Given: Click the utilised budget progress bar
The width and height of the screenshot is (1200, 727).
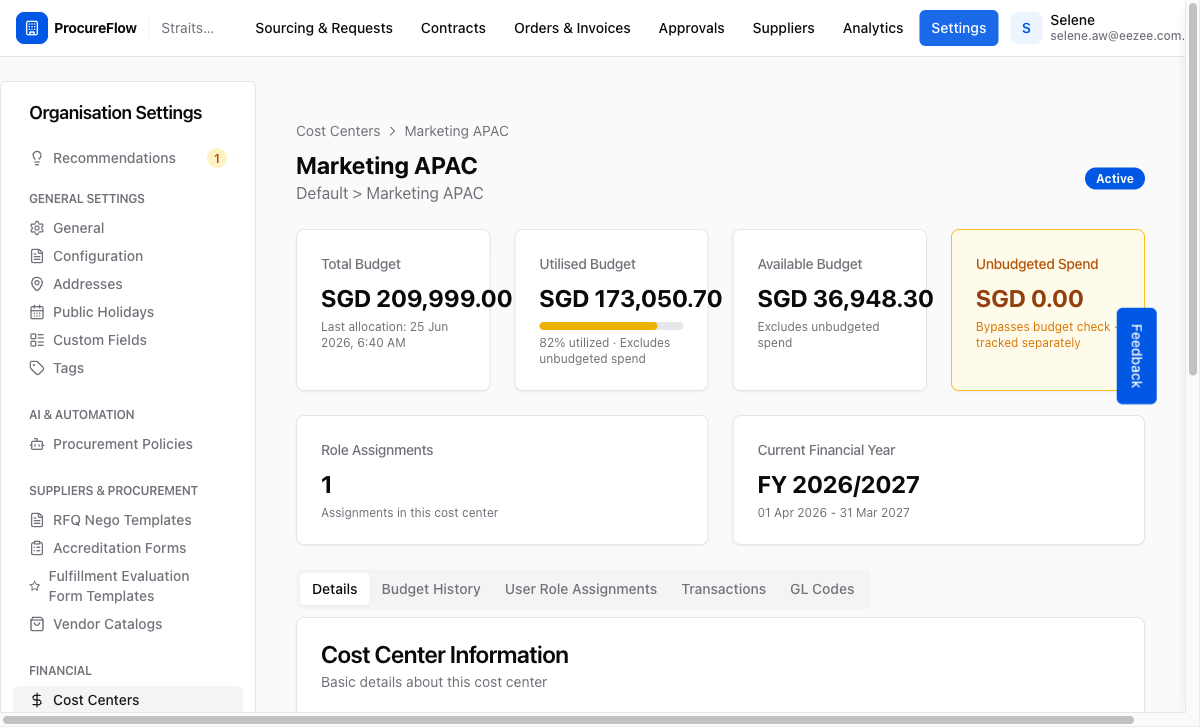Looking at the screenshot, I should pyautogui.click(x=611, y=326).
